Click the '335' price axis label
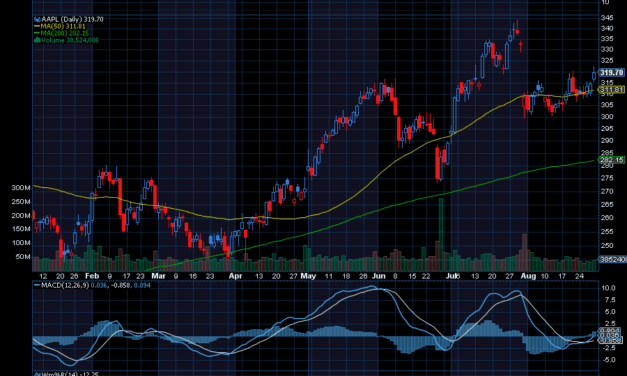627x376 pixels. (x=607, y=39)
